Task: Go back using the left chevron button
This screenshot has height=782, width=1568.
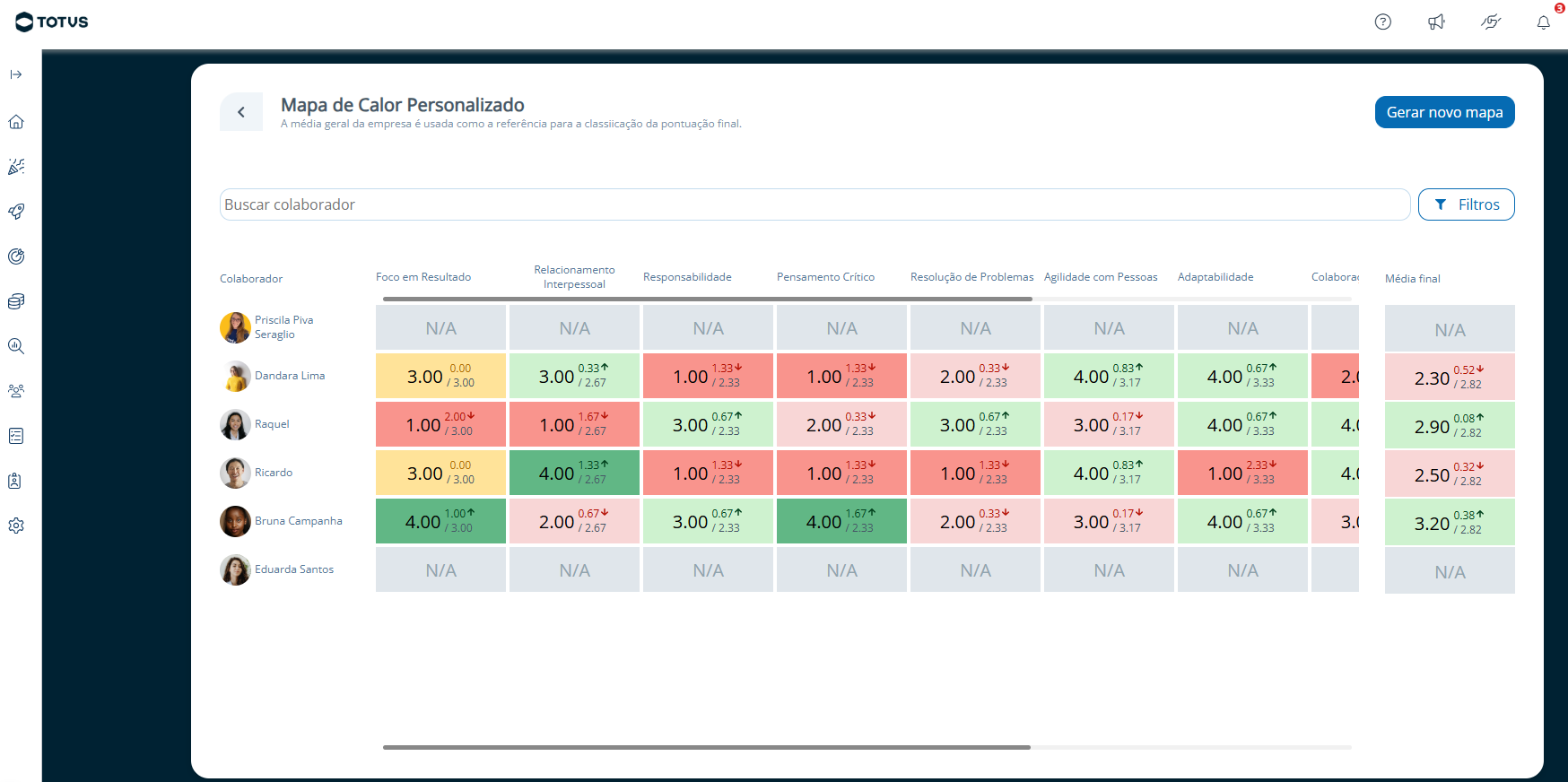Action: [x=241, y=112]
